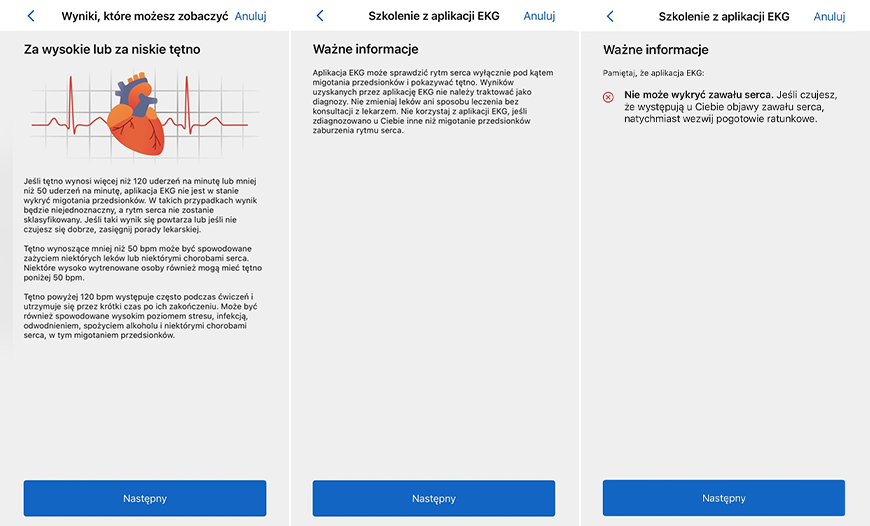Tap the back chevron above the atrial fibrillation paragraph

click(x=320, y=16)
